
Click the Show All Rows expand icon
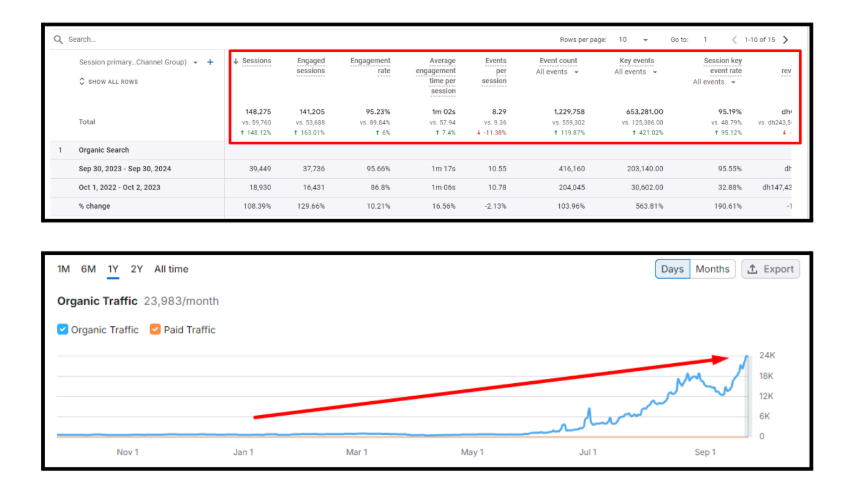pyautogui.click(x=82, y=82)
